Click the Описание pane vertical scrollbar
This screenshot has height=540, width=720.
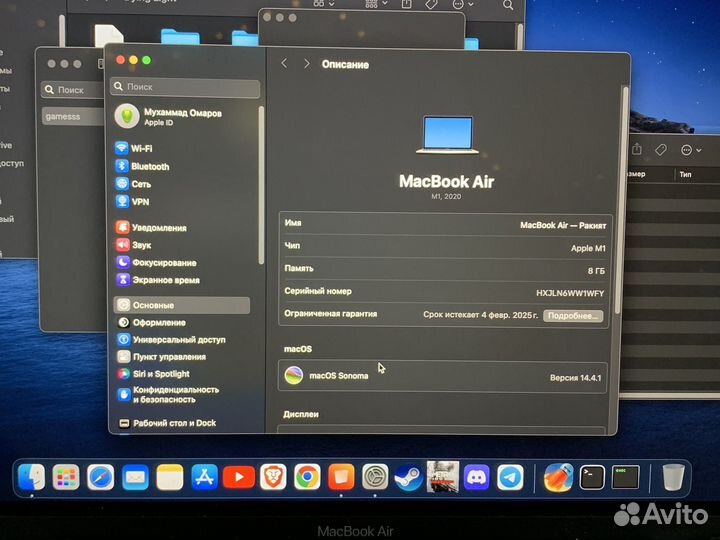point(620,200)
